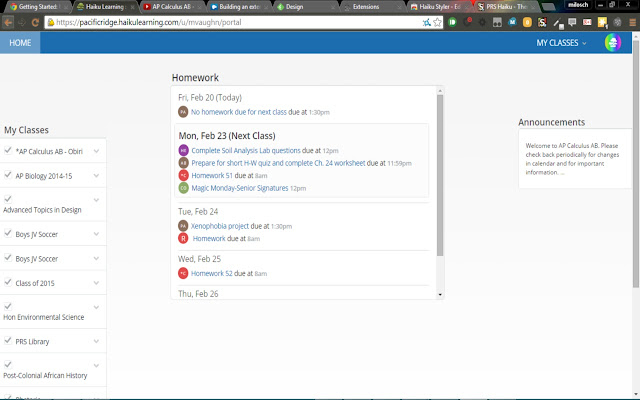Click the Homework list scrollbar thumb

coord(440,176)
